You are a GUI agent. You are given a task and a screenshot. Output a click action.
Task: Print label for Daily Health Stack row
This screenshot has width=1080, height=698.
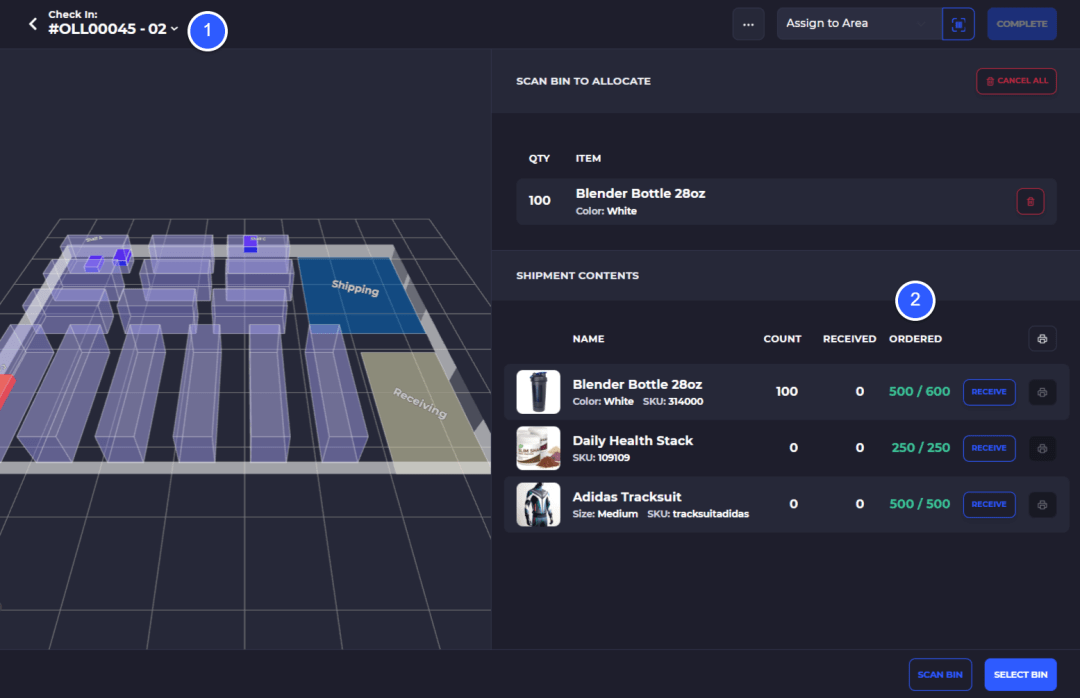click(1042, 449)
